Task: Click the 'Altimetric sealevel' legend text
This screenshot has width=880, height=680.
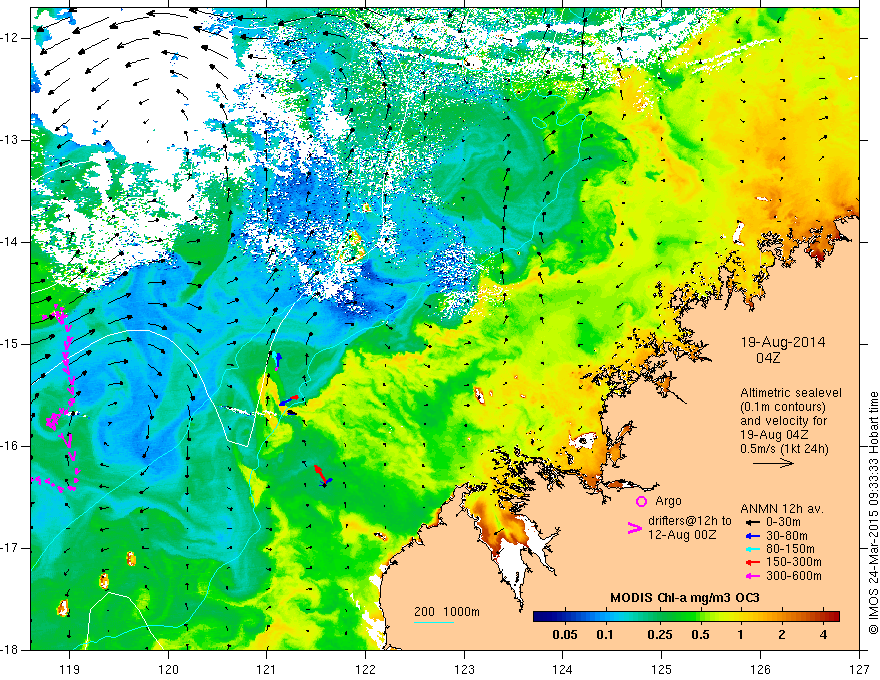Action: (791, 393)
